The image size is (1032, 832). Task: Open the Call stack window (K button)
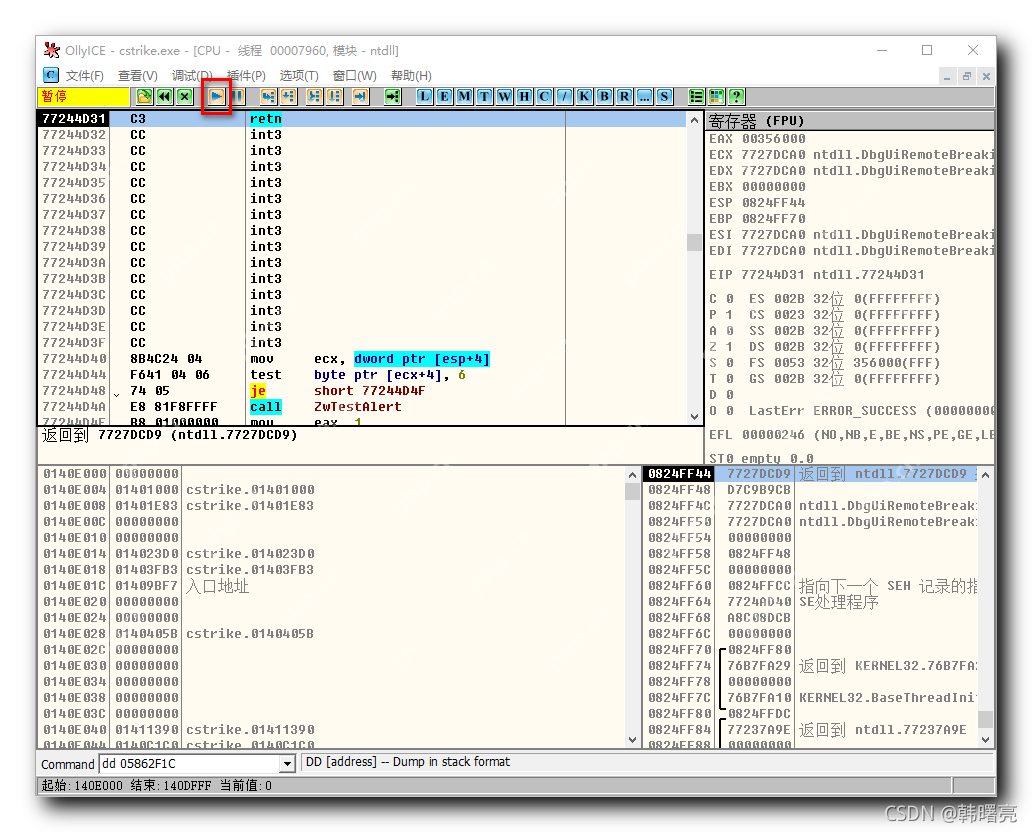584,97
